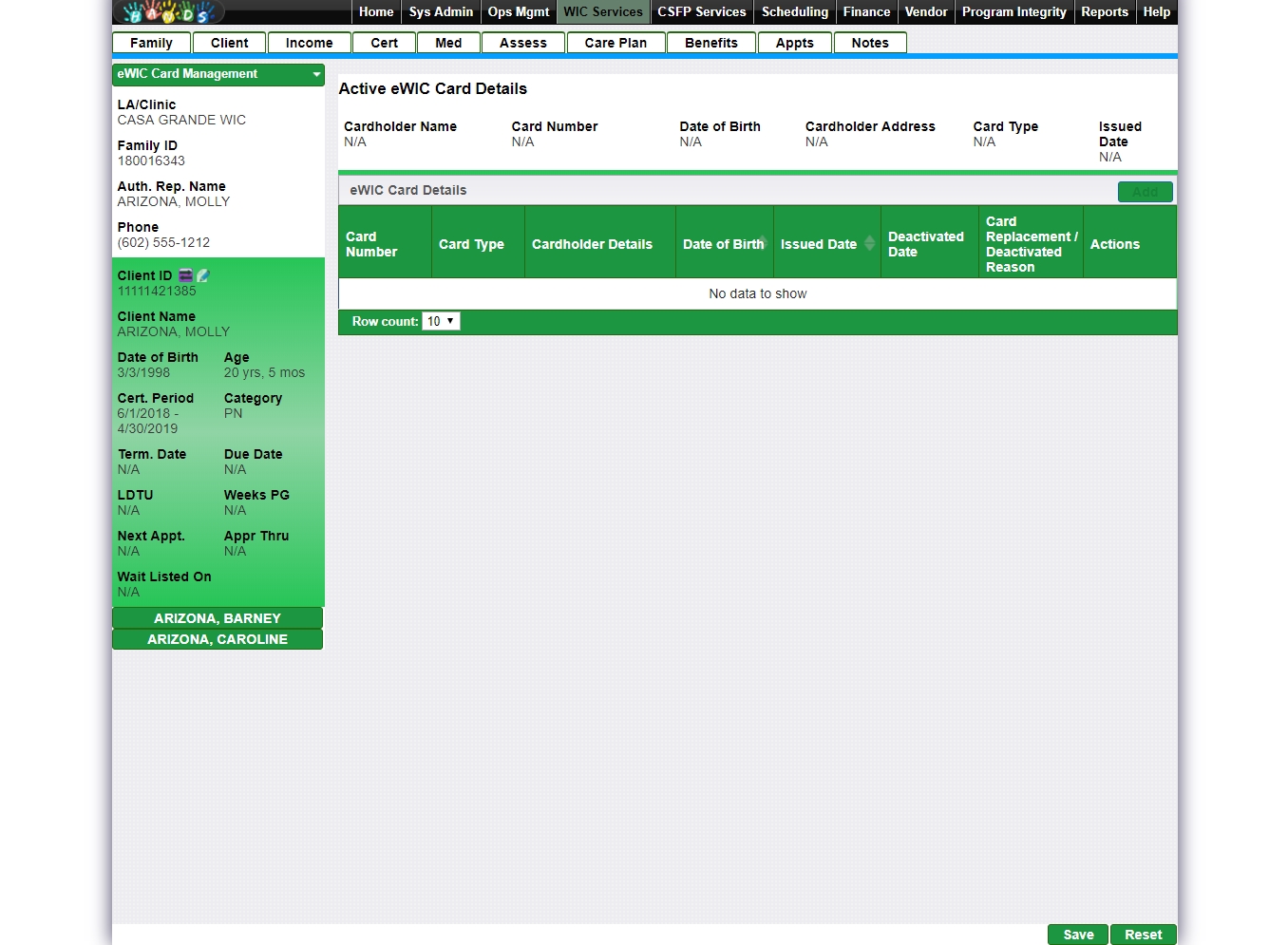1288x945 pixels.
Task: Open the Program Integrity menu
Action: click(x=1013, y=12)
